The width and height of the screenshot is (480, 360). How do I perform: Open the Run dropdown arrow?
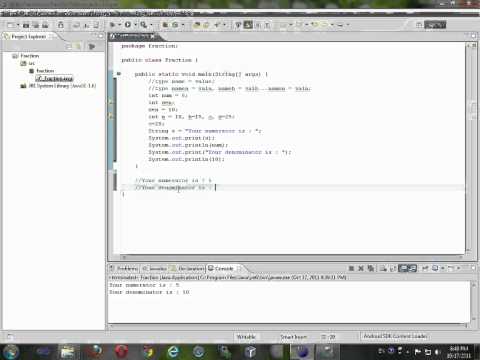135,25
